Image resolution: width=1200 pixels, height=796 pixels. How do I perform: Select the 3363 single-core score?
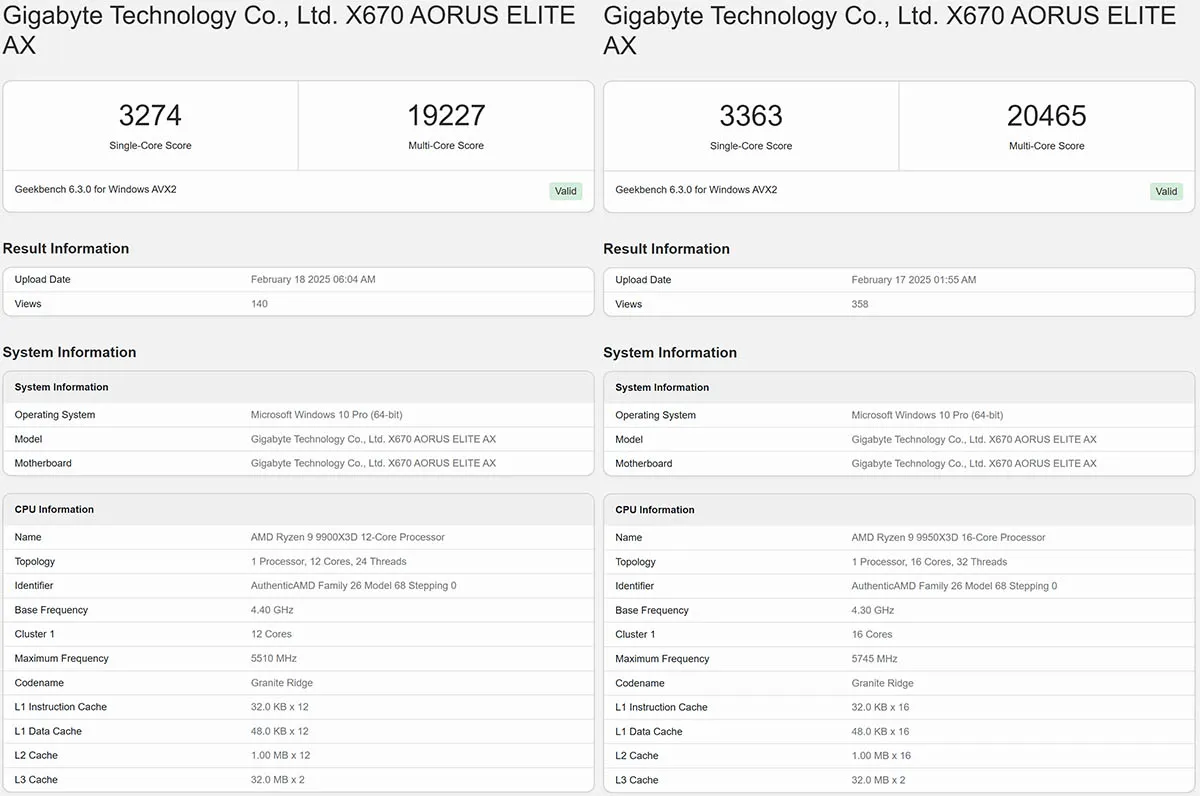[x=751, y=116]
